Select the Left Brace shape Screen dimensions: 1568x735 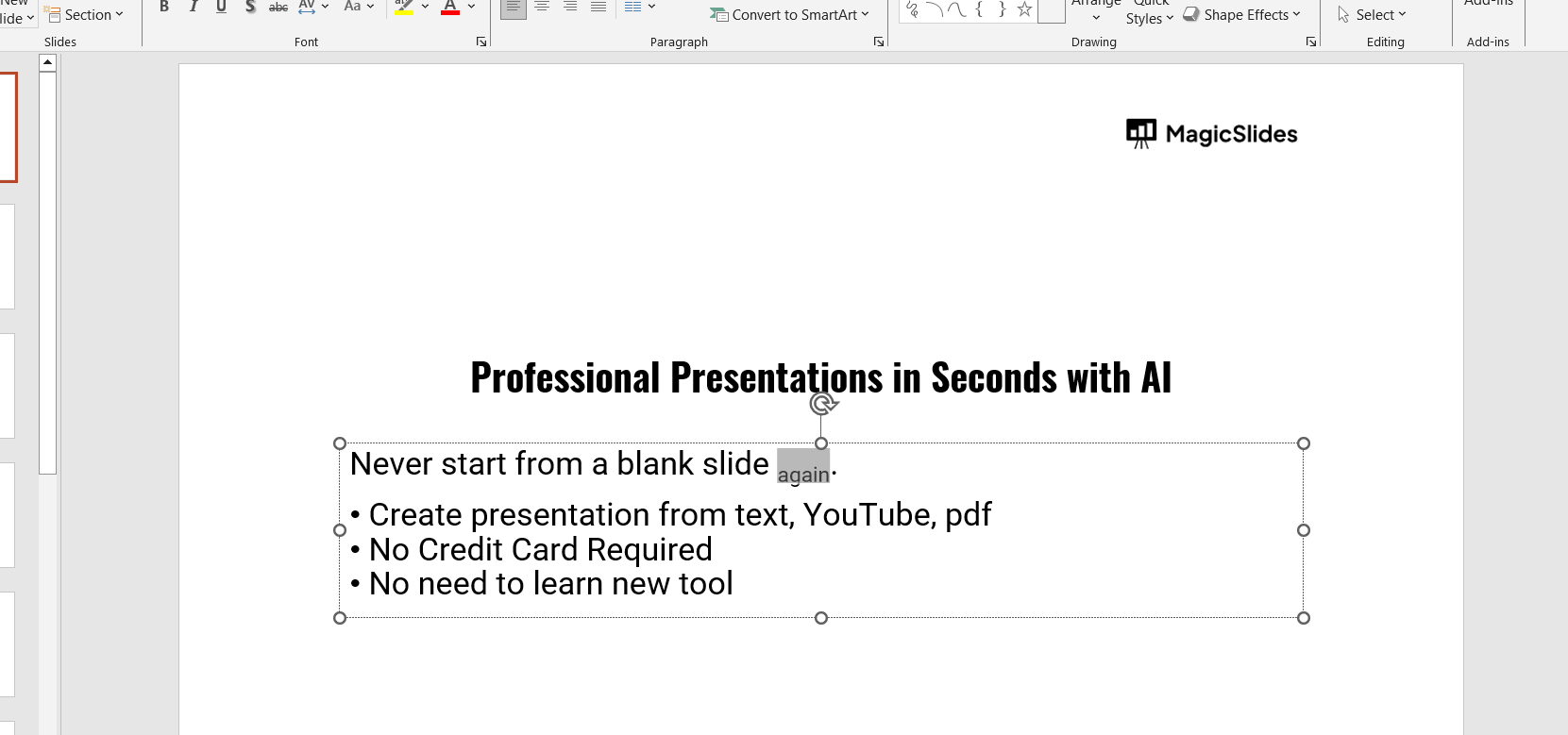coord(979,9)
